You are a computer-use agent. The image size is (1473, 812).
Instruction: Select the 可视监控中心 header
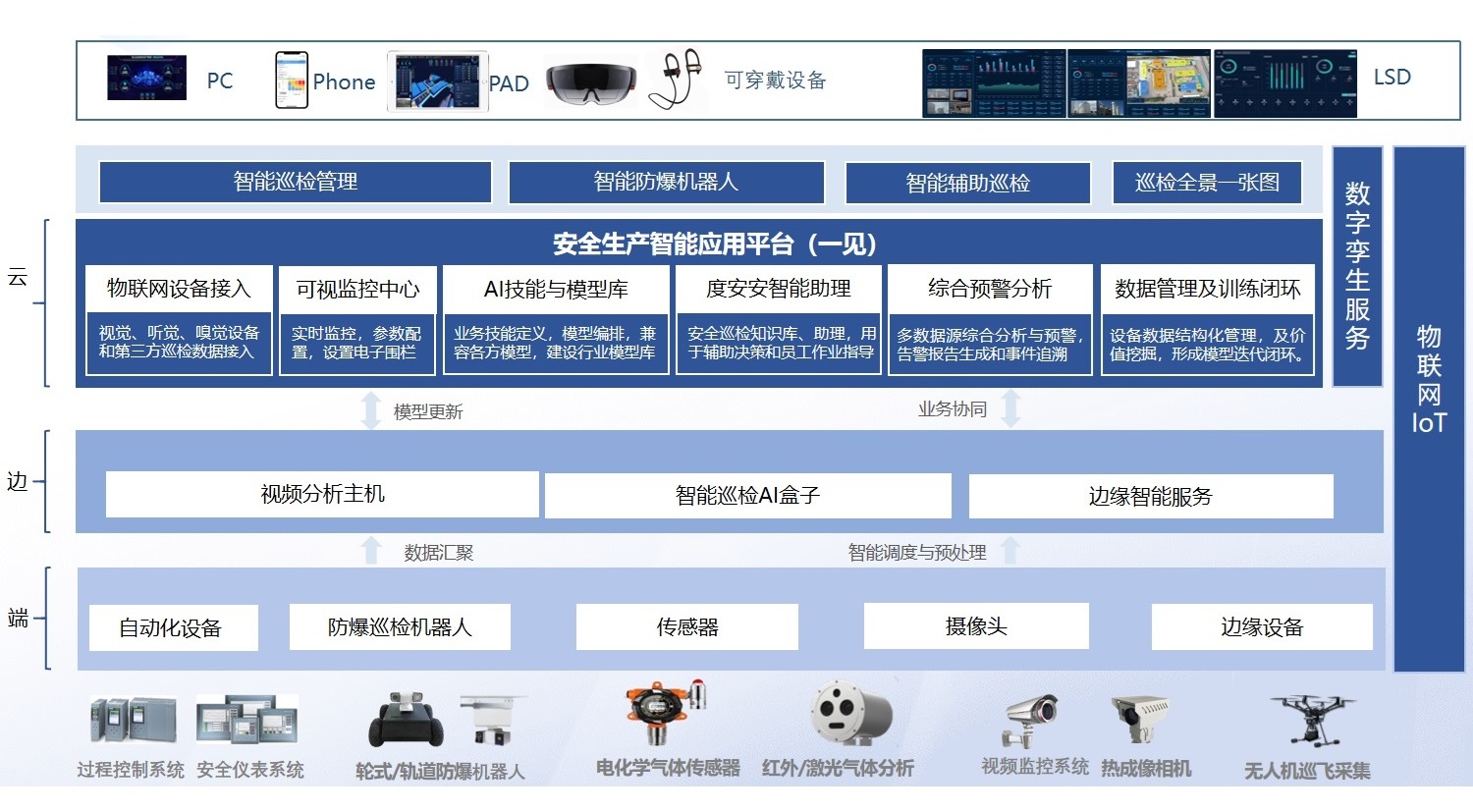pyautogui.click(x=357, y=290)
